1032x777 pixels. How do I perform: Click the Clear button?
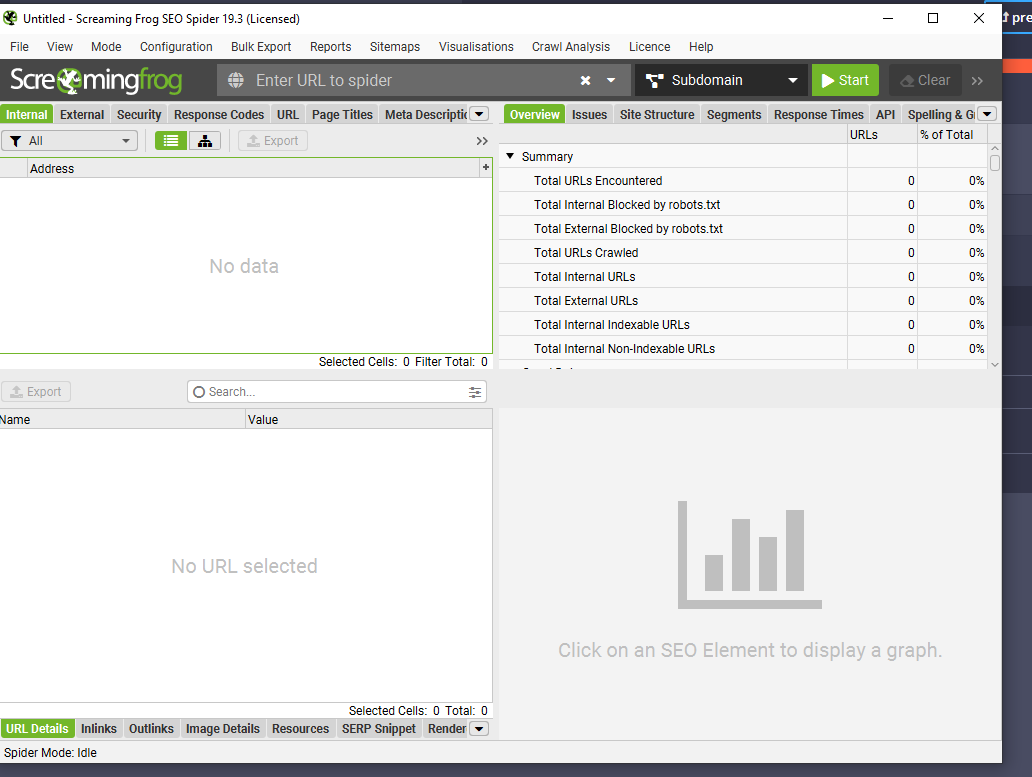pyautogui.click(x=925, y=80)
